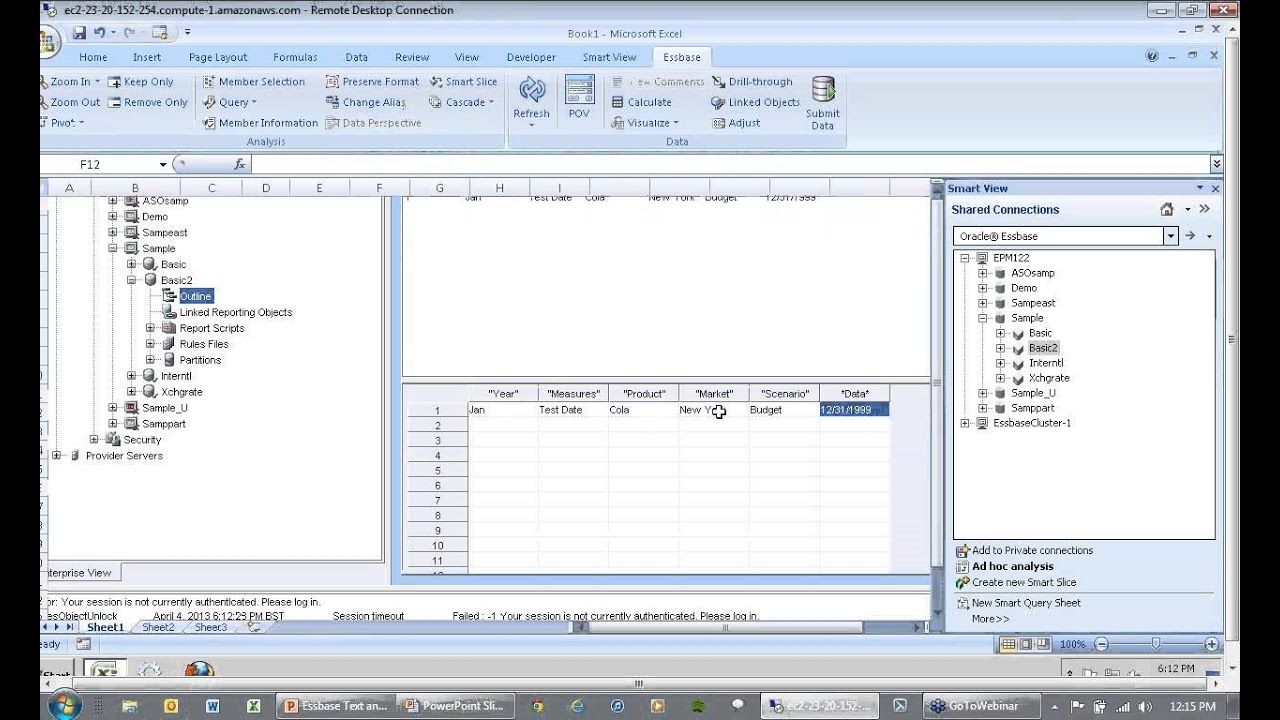This screenshot has width=1280, height=720.
Task: Switch to the Sheet2 worksheet tab
Action: (157, 627)
